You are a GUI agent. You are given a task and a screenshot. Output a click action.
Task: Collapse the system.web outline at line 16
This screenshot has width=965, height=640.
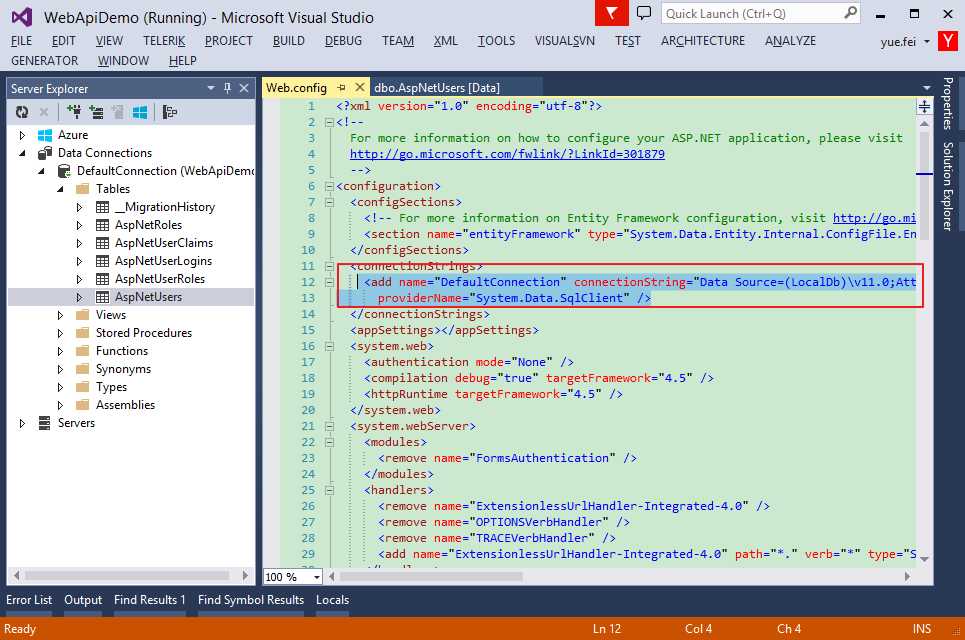pyautogui.click(x=329, y=346)
